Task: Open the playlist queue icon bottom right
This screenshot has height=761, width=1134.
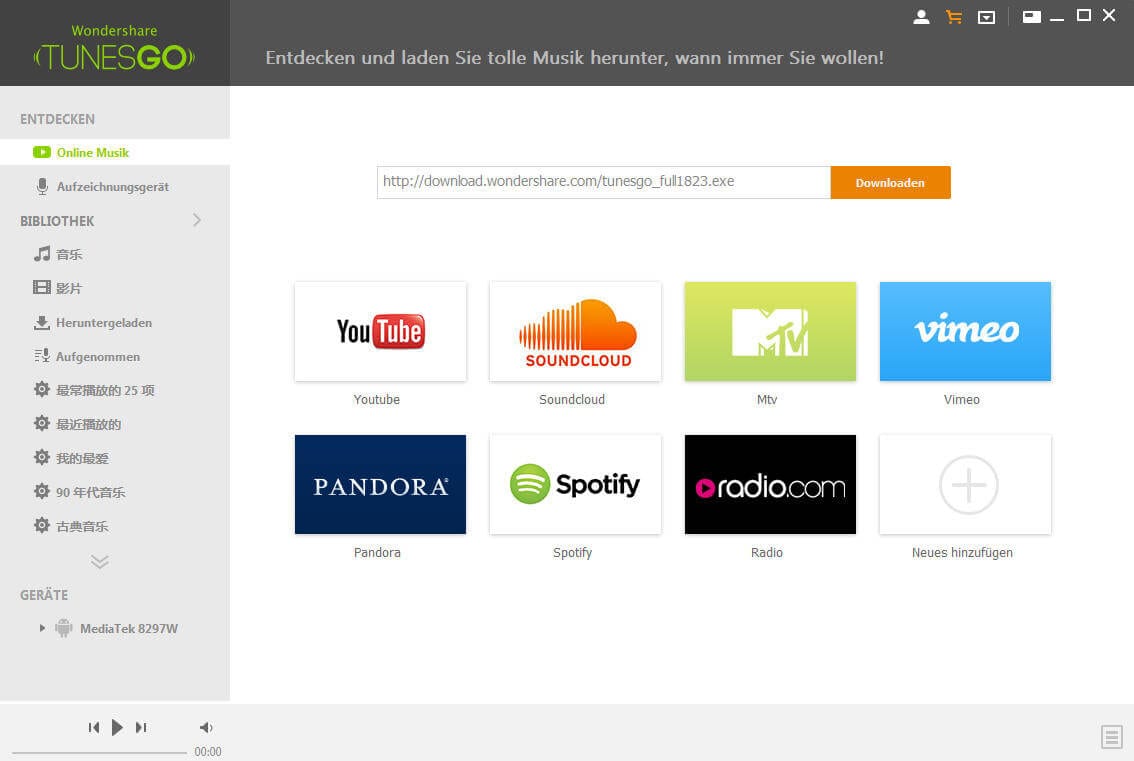Action: click(1112, 737)
